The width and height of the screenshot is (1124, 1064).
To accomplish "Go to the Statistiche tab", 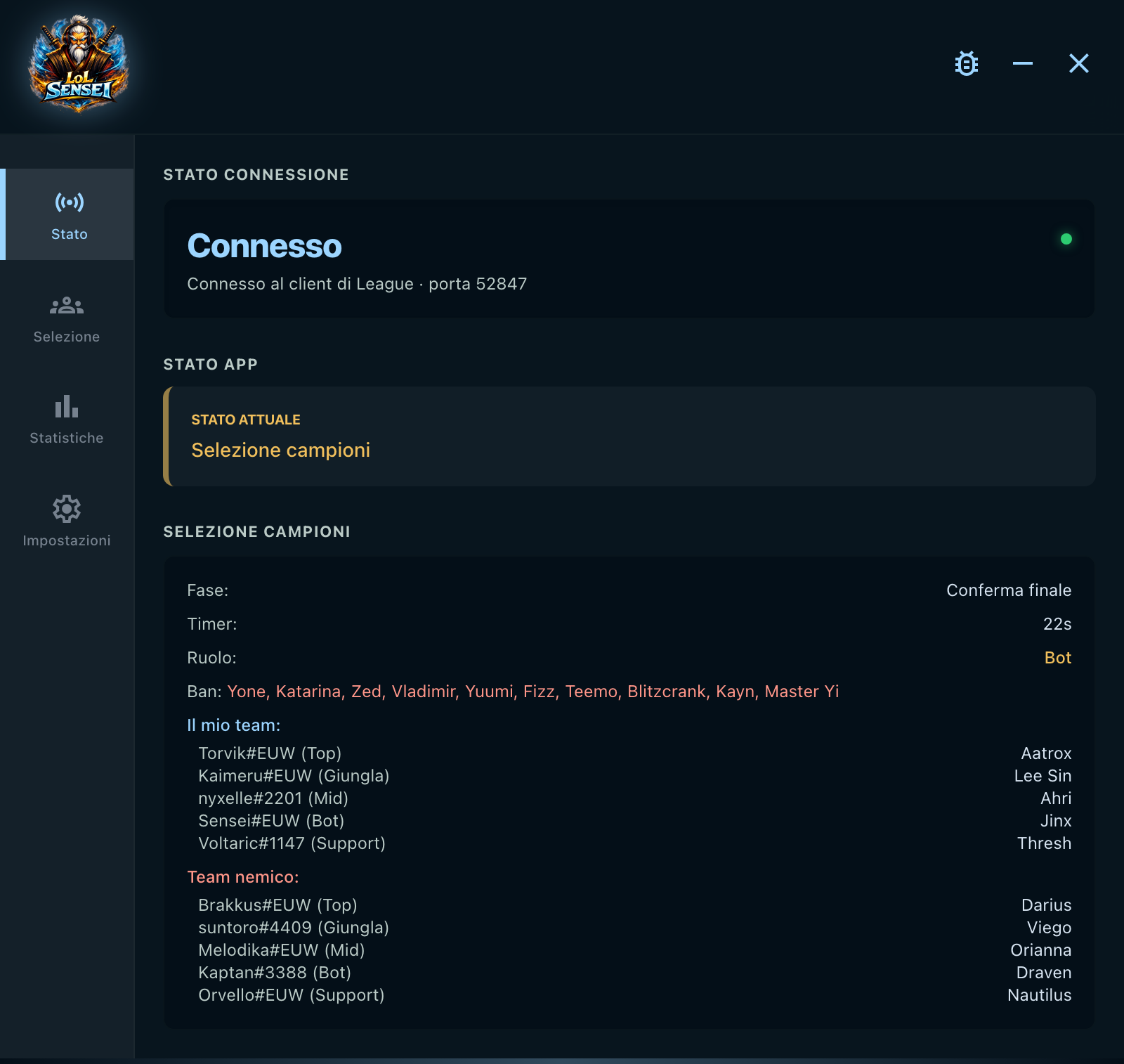I will point(67,420).
